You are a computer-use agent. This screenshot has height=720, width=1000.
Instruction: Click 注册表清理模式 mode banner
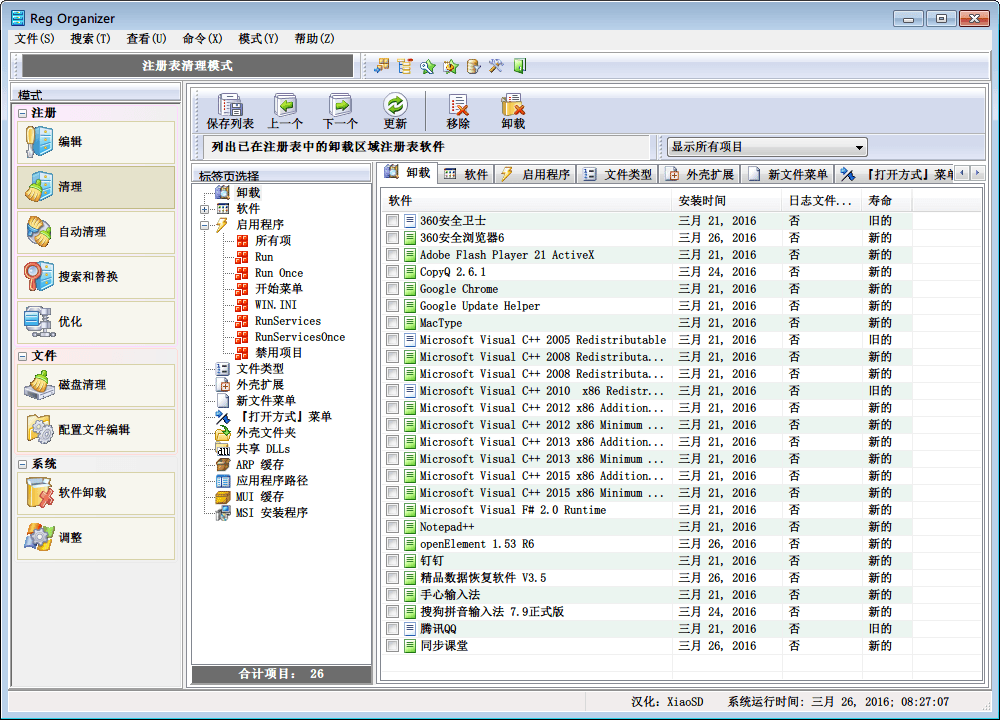pyautogui.click(x=187, y=66)
